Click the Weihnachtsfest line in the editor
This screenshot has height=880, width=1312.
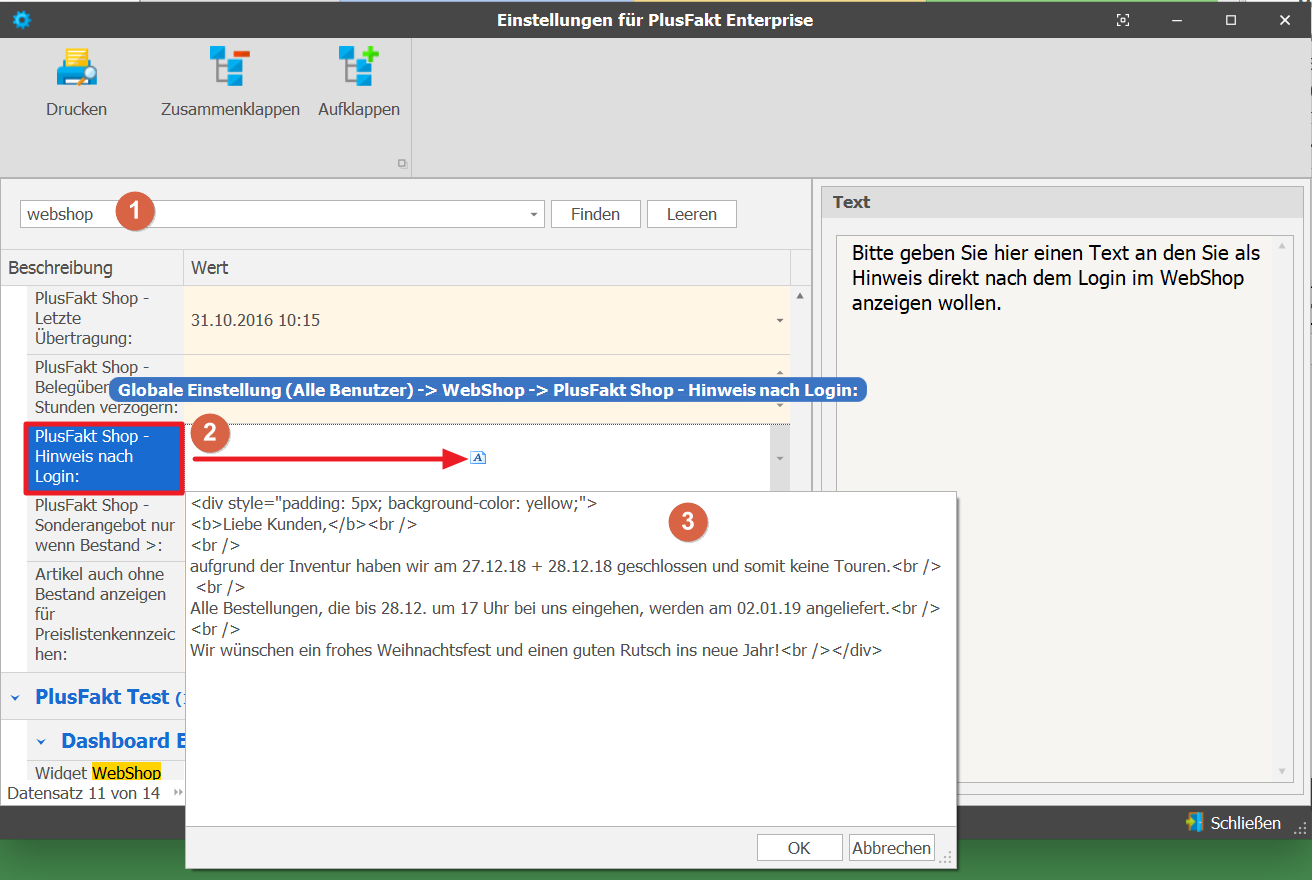[536, 650]
